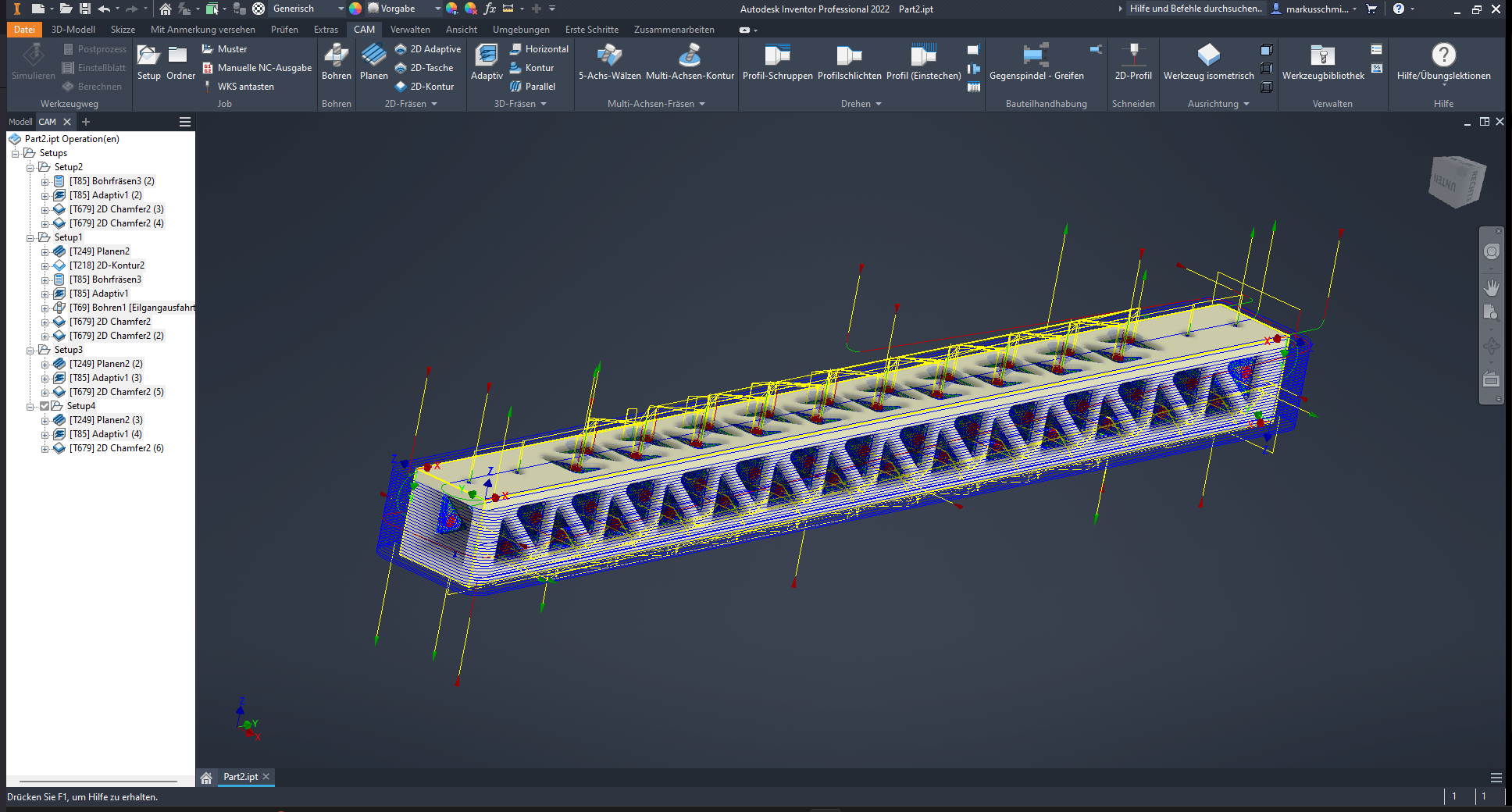Screen dimensions: 1512x812
Task: Open the Part2.ipt document tab
Action: [x=241, y=777]
